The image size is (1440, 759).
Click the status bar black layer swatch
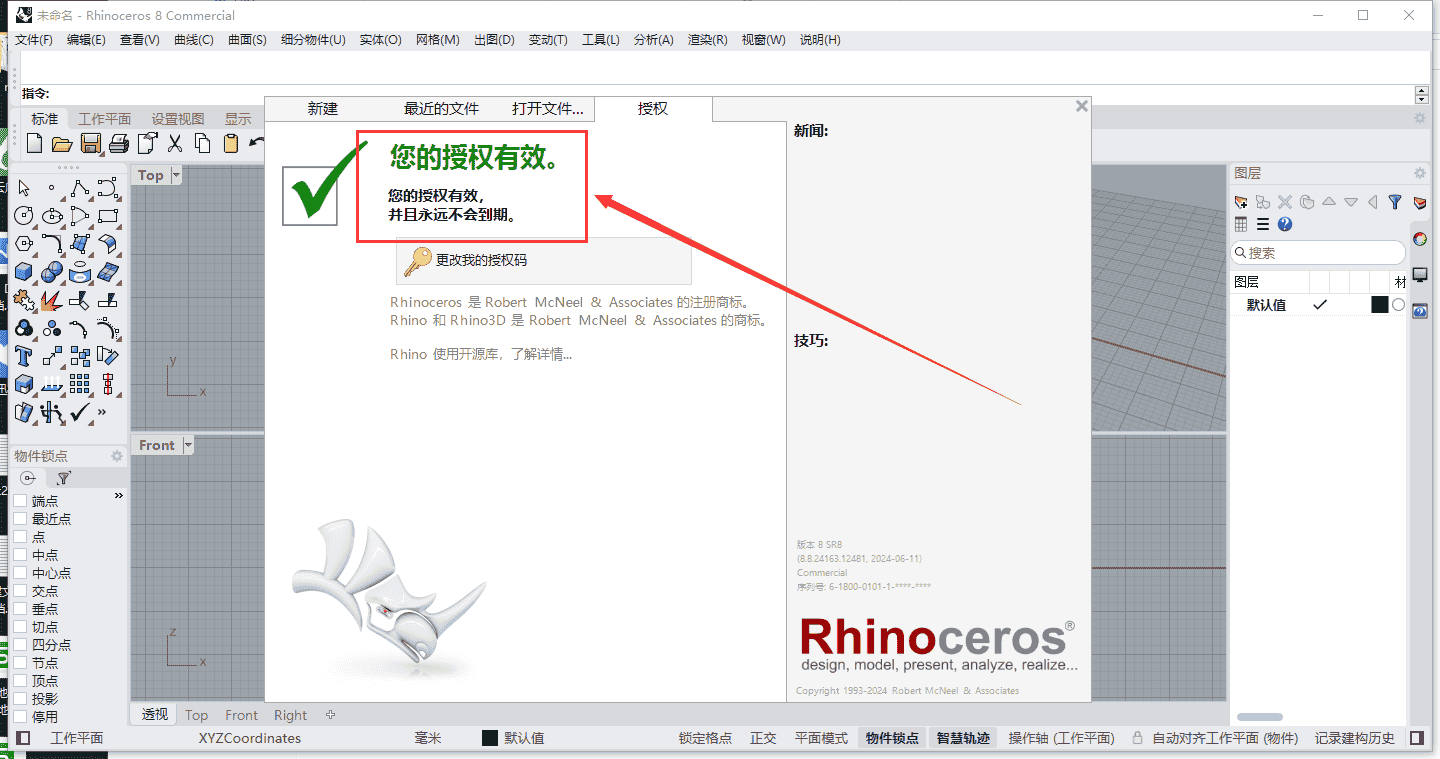(490, 738)
